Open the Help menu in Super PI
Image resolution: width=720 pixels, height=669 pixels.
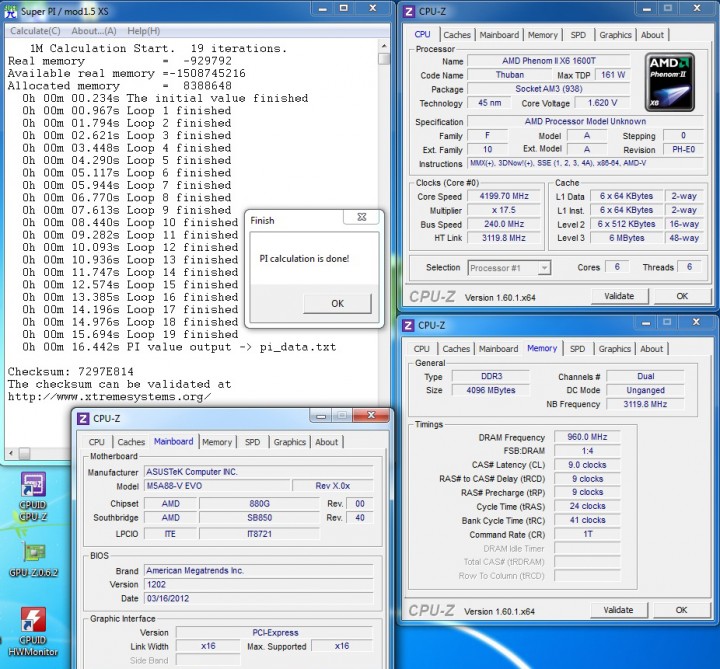click(144, 31)
